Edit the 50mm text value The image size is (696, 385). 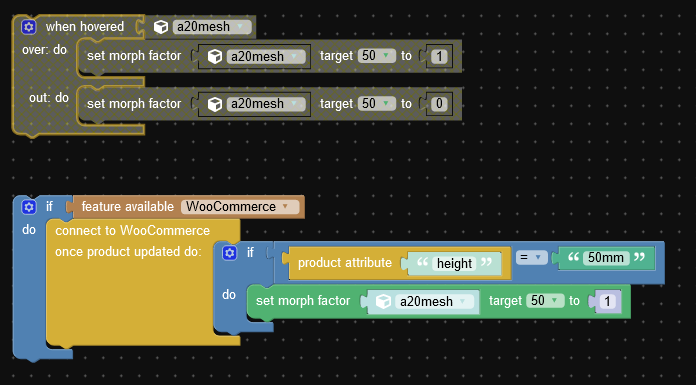(605, 258)
